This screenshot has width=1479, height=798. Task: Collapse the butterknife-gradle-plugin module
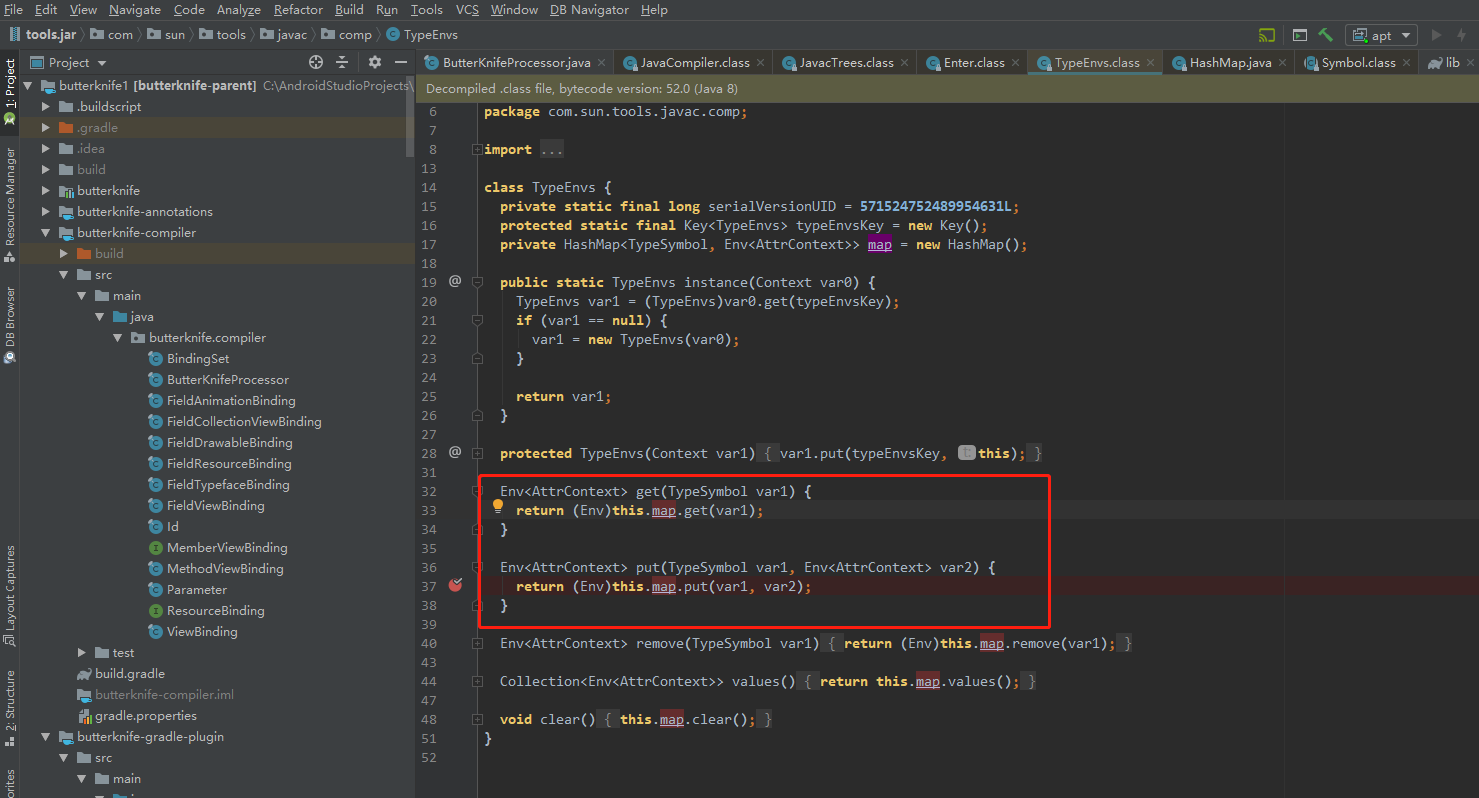pyautogui.click(x=46, y=736)
